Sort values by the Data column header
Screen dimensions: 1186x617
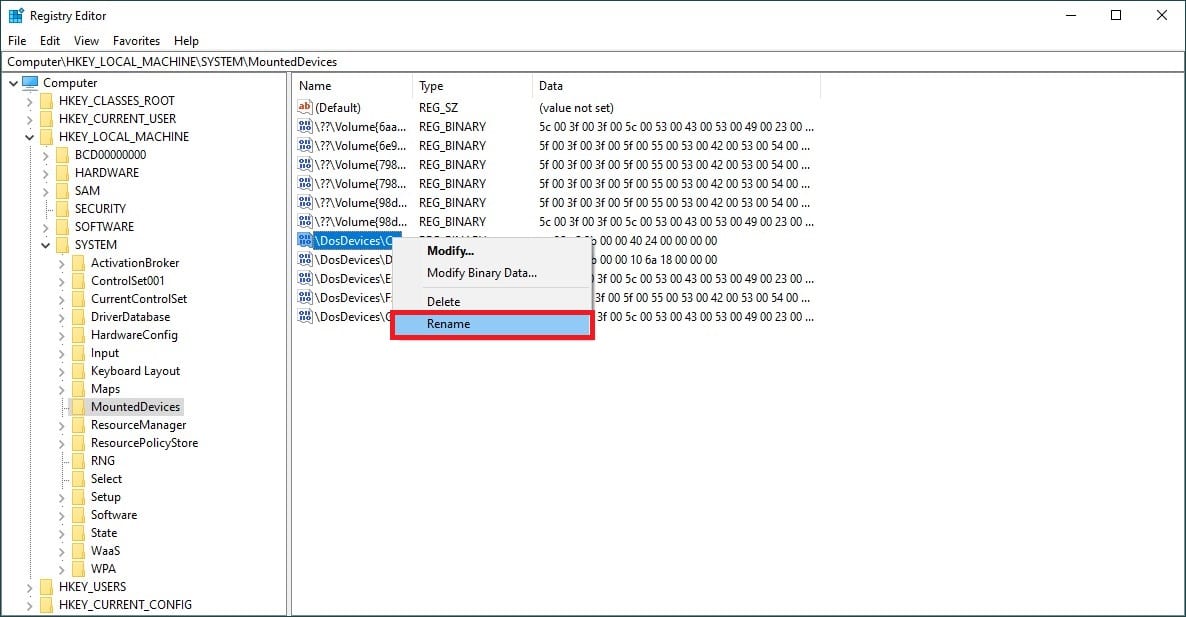[x=676, y=86]
